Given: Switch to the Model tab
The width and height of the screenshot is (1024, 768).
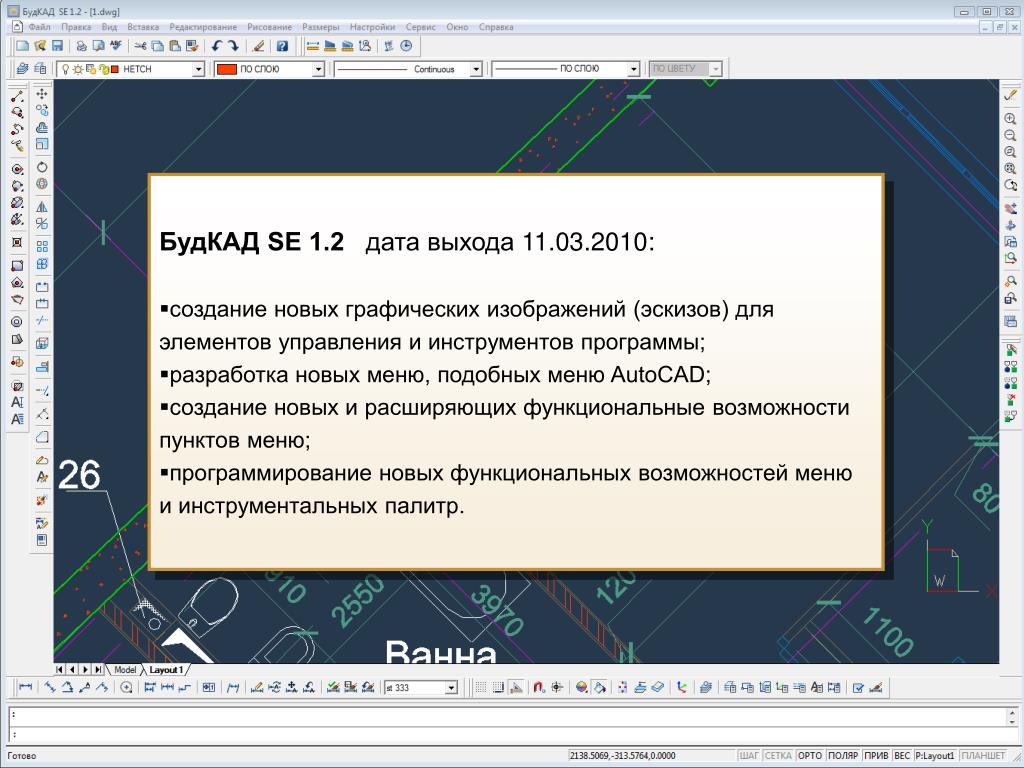Looking at the screenshot, I should click(125, 670).
